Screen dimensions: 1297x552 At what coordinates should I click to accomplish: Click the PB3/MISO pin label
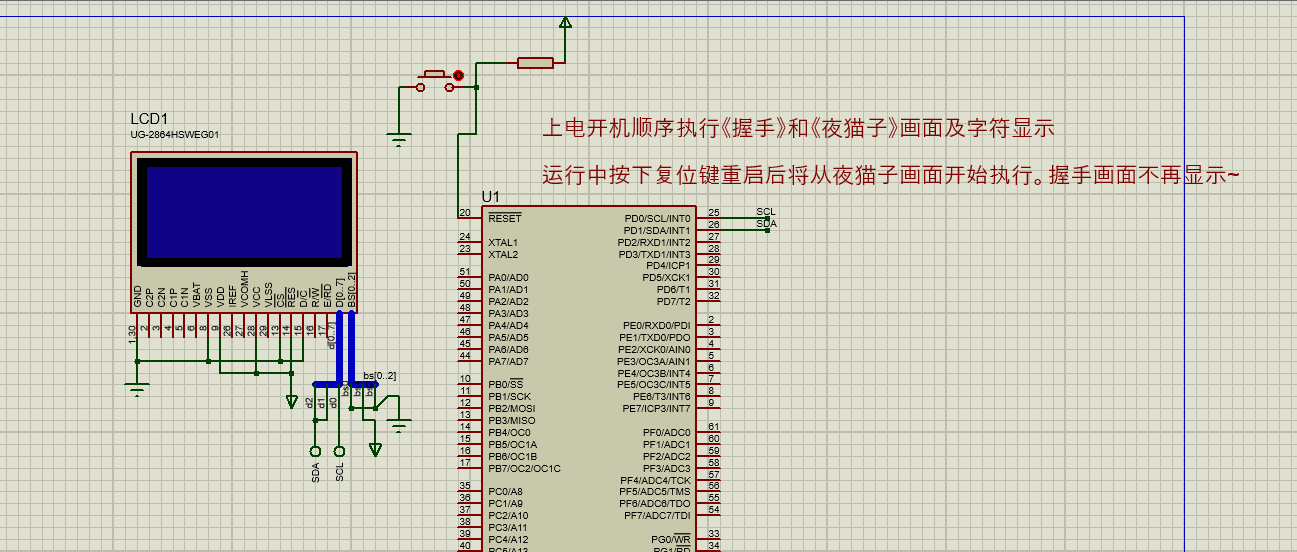511,420
